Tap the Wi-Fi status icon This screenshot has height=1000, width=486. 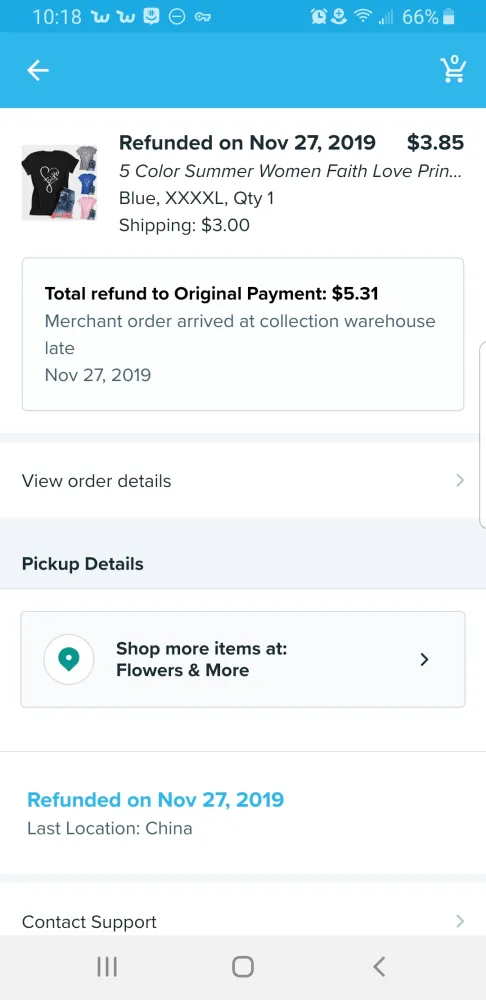click(x=364, y=17)
